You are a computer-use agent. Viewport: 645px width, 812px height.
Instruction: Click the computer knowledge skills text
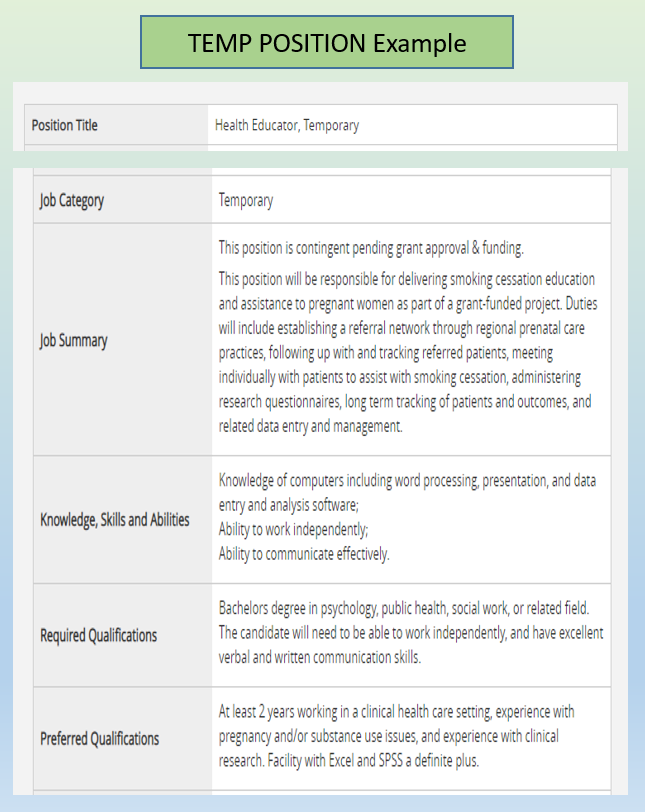[x=407, y=490]
